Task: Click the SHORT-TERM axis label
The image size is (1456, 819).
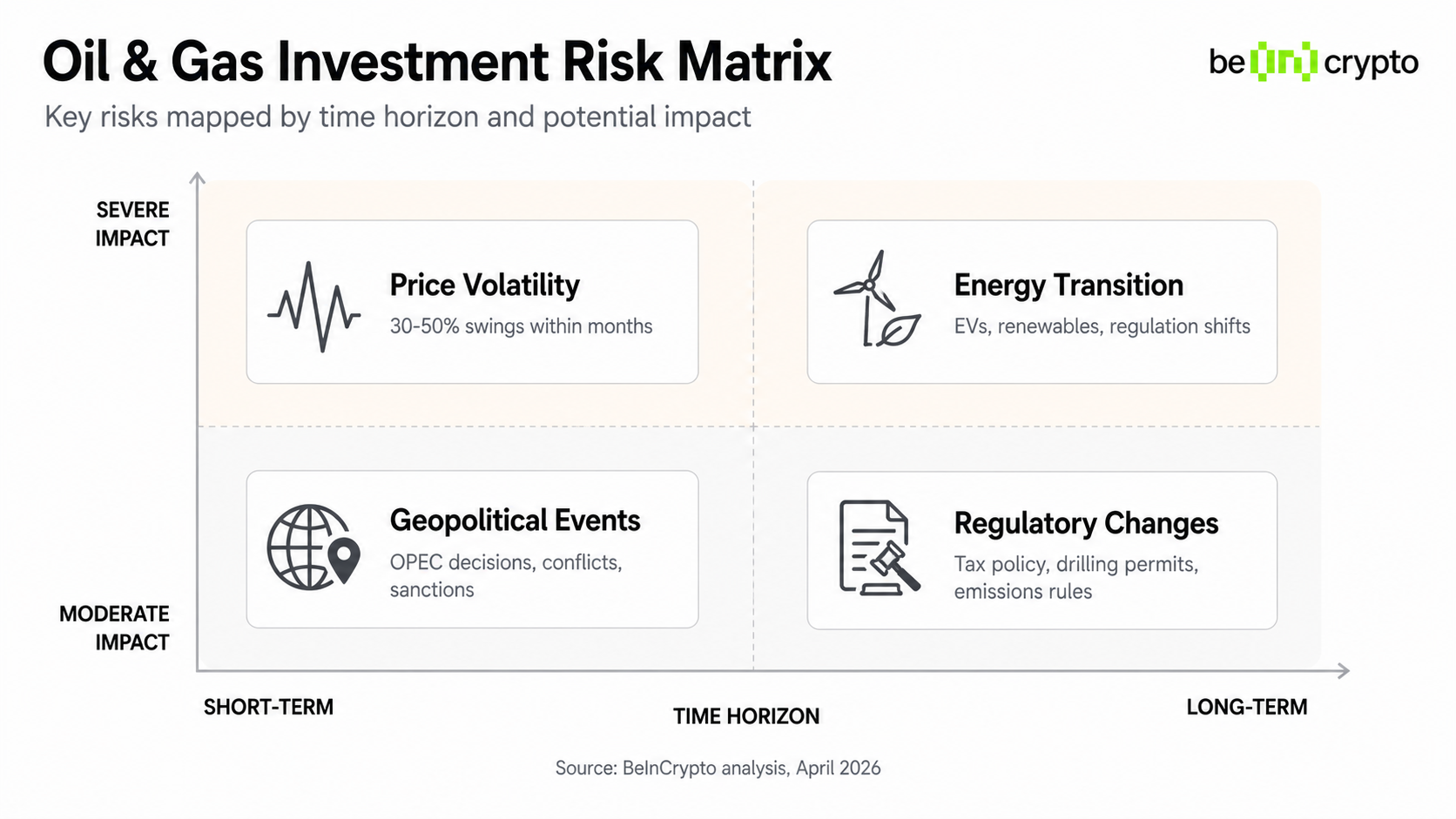Action: tap(268, 707)
